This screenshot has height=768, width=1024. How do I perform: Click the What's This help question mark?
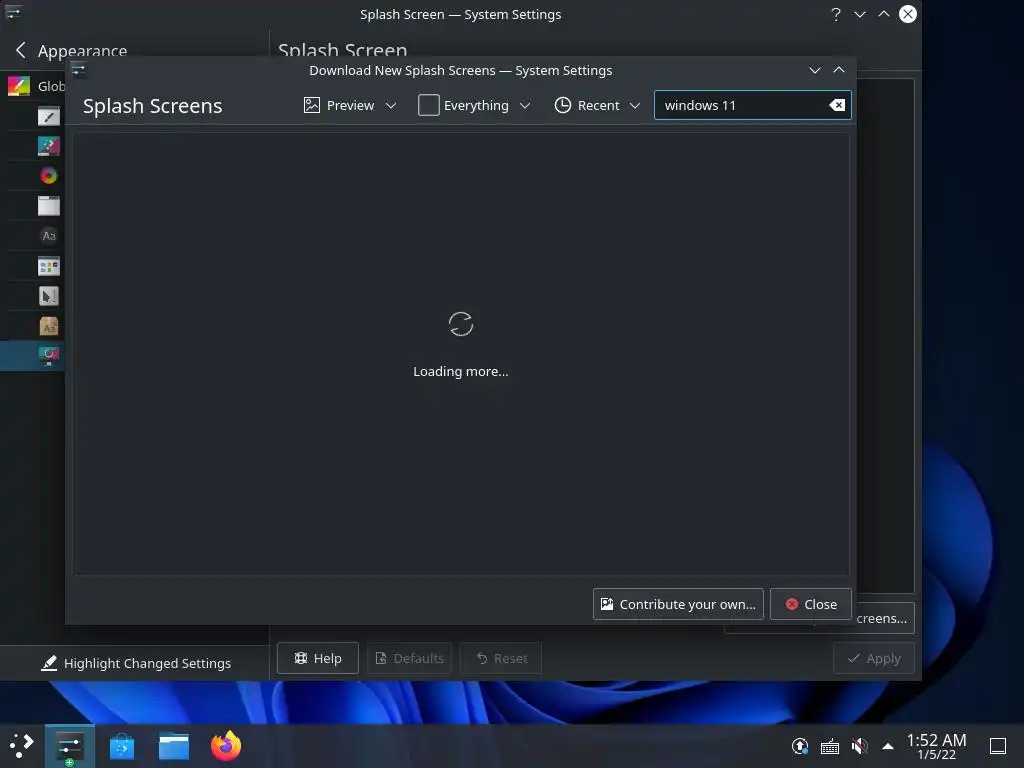(835, 14)
